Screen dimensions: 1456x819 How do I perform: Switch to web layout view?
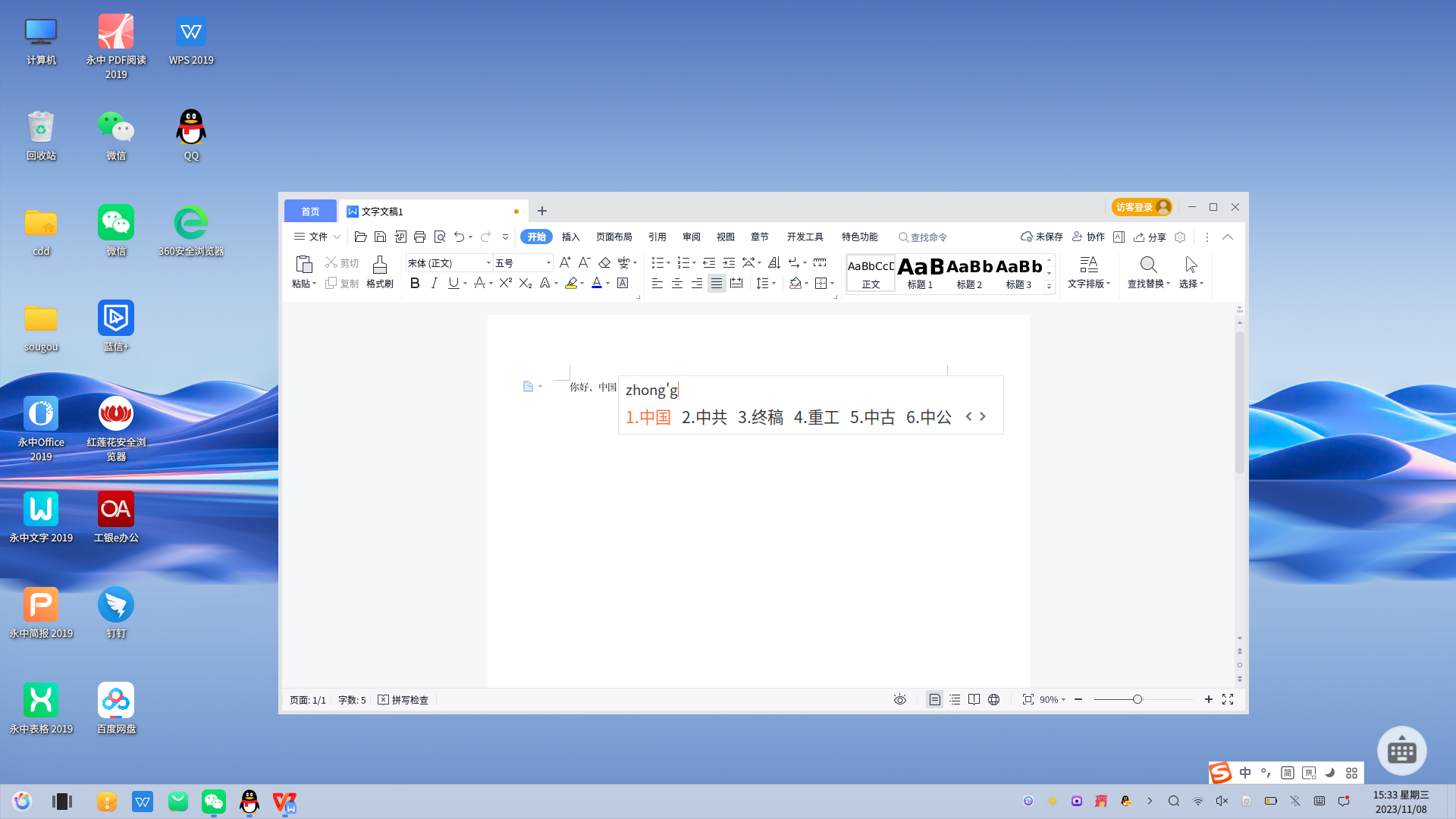coord(993,699)
